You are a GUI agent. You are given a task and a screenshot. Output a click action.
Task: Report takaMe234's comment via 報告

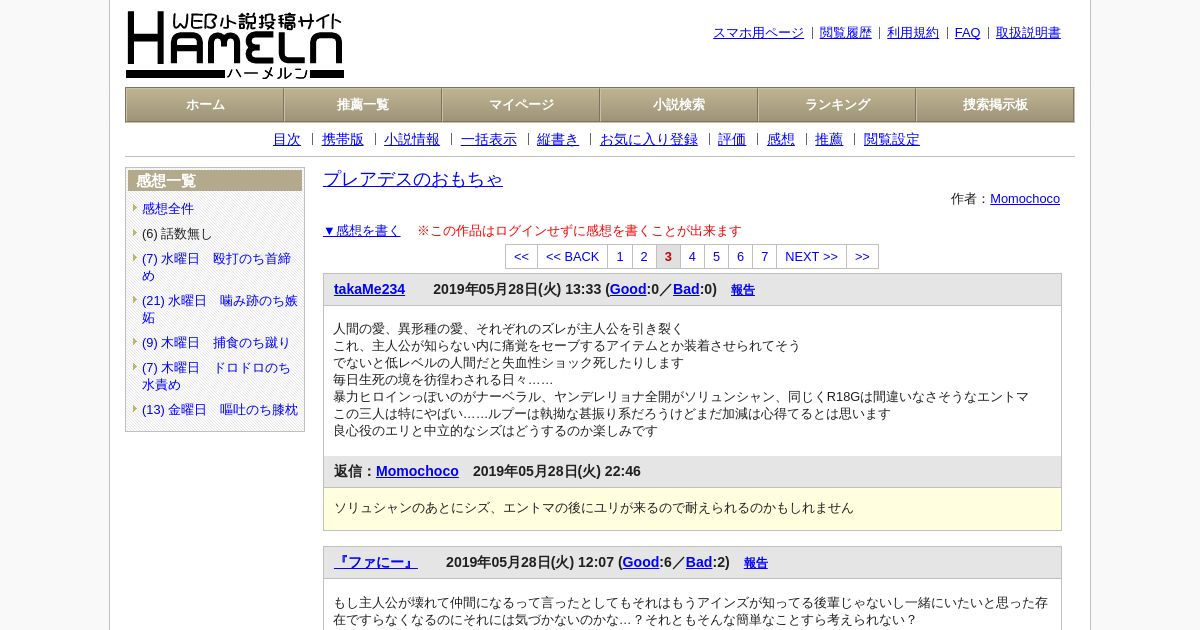(743, 291)
